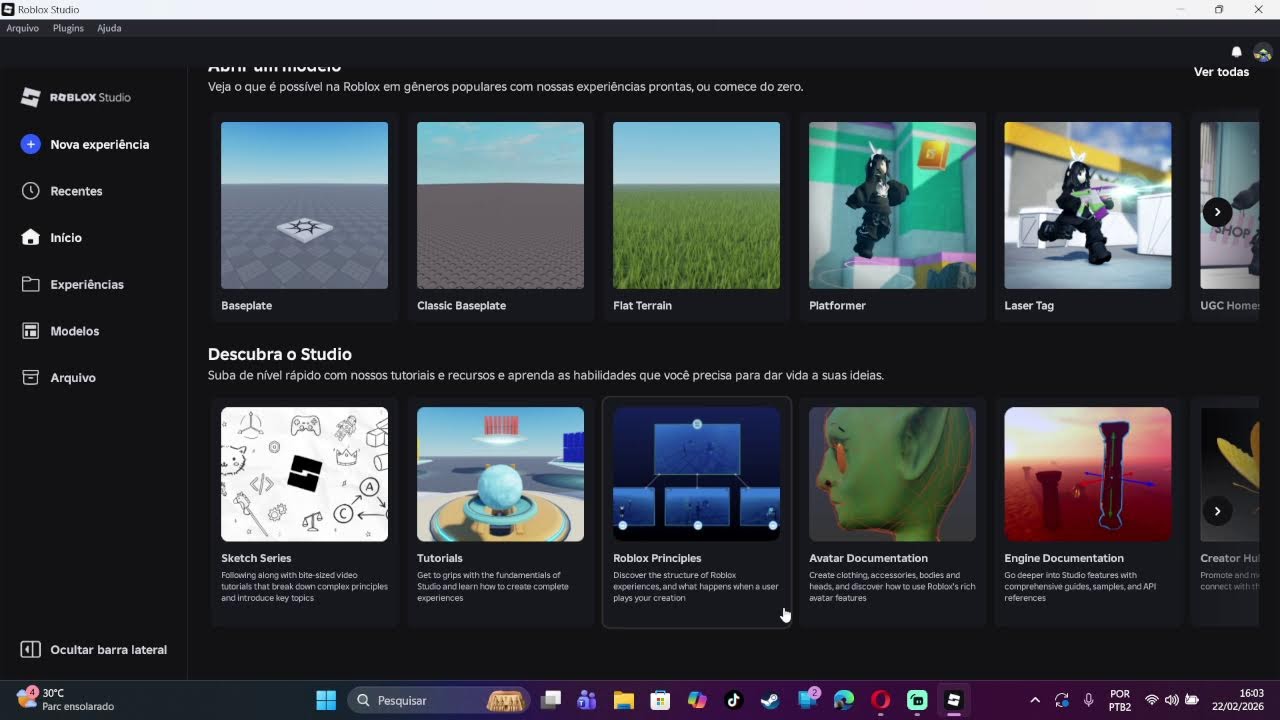Open TikTok from the taskbar
This screenshot has width=1280, height=720.
733,700
